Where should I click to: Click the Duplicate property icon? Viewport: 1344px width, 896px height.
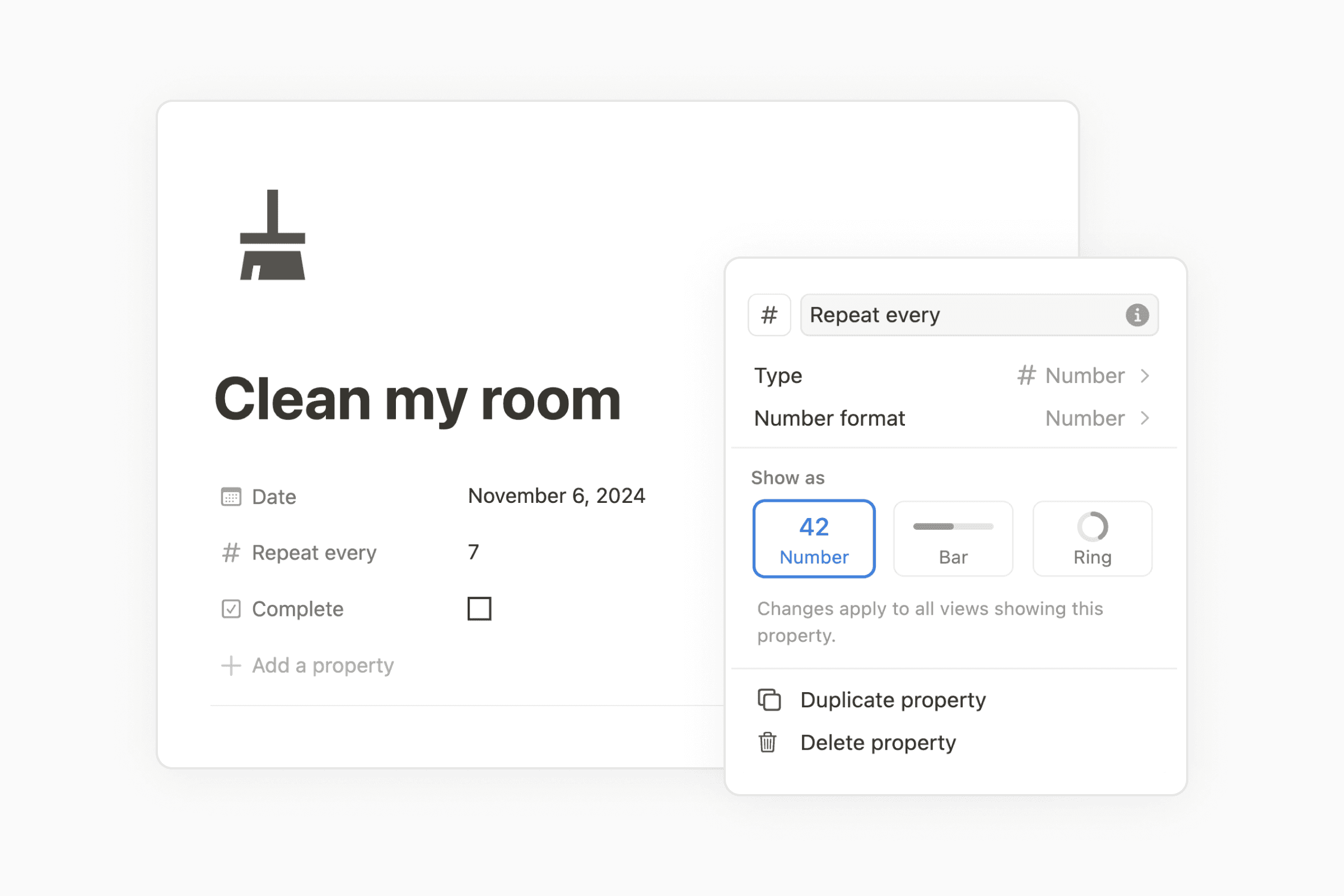click(x=770, y=698)
